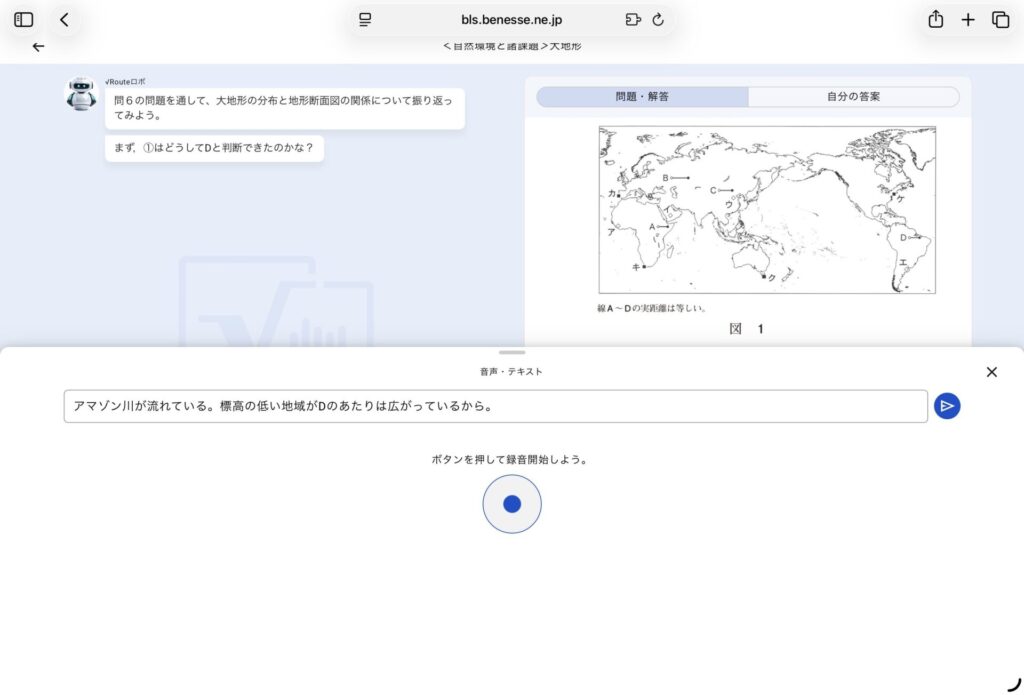The image size is (1024, 695).
Task: Click the answer text field about アマゾン川
Action: pyautogui.click(x=495, y=406)
